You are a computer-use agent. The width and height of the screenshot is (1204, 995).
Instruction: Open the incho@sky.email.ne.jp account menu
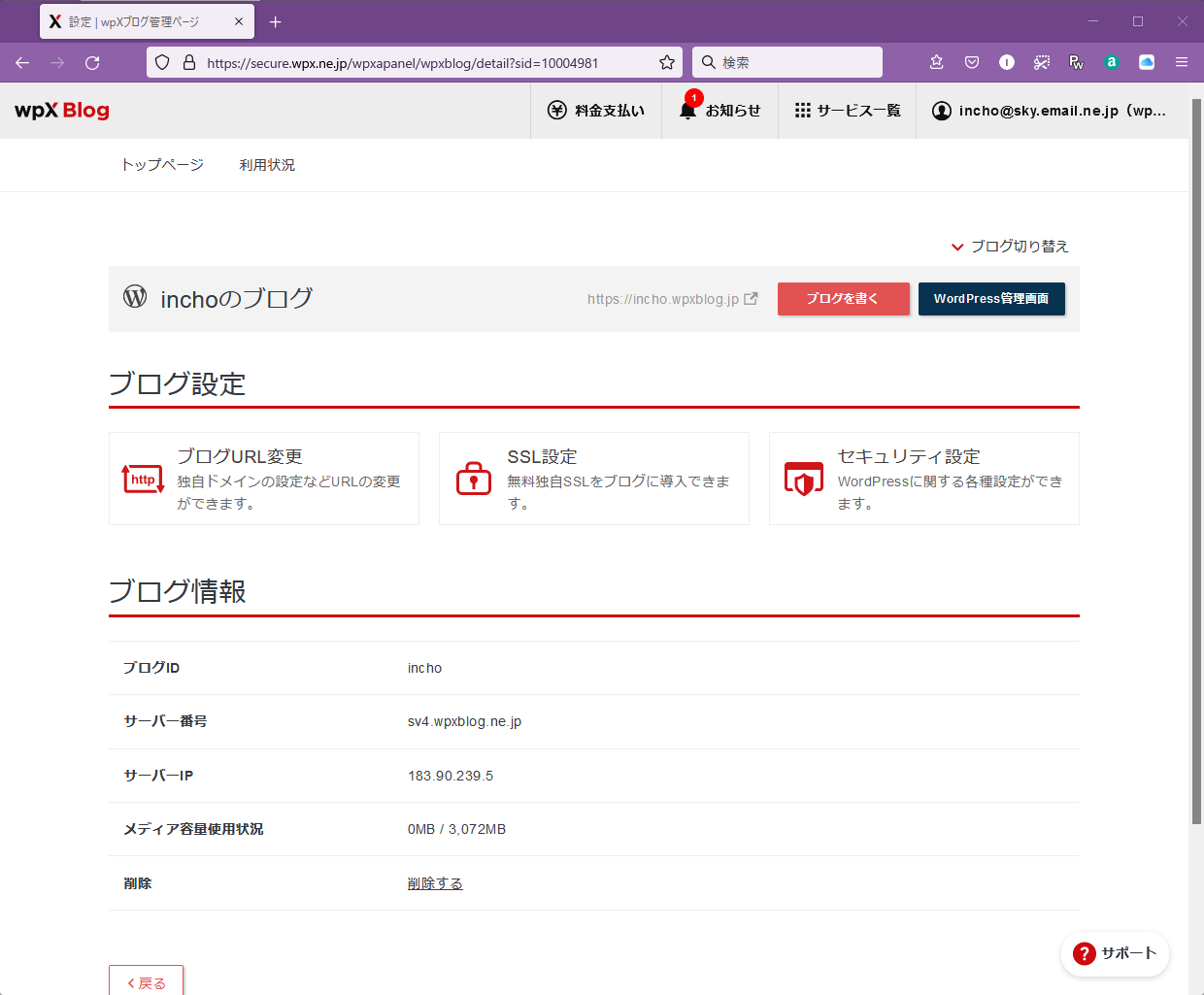coord(1050,111)
